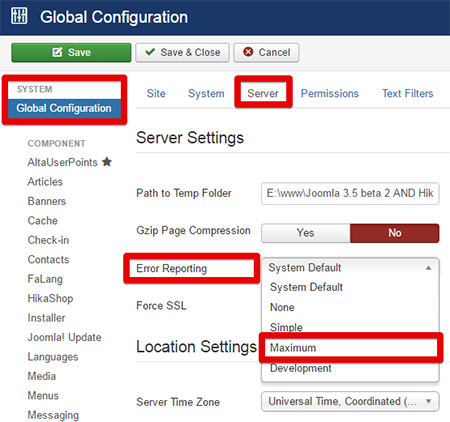Click the star icon next to AltaUserPoints

coord(107,162)
